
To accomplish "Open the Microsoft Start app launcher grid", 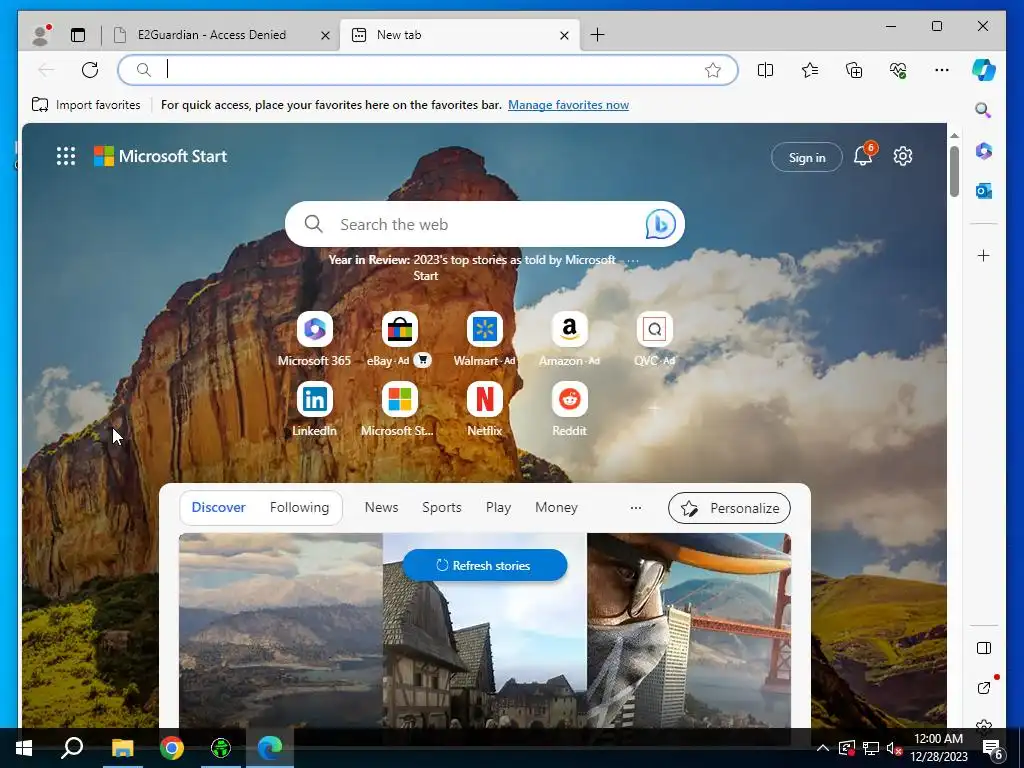I will 66,156.
